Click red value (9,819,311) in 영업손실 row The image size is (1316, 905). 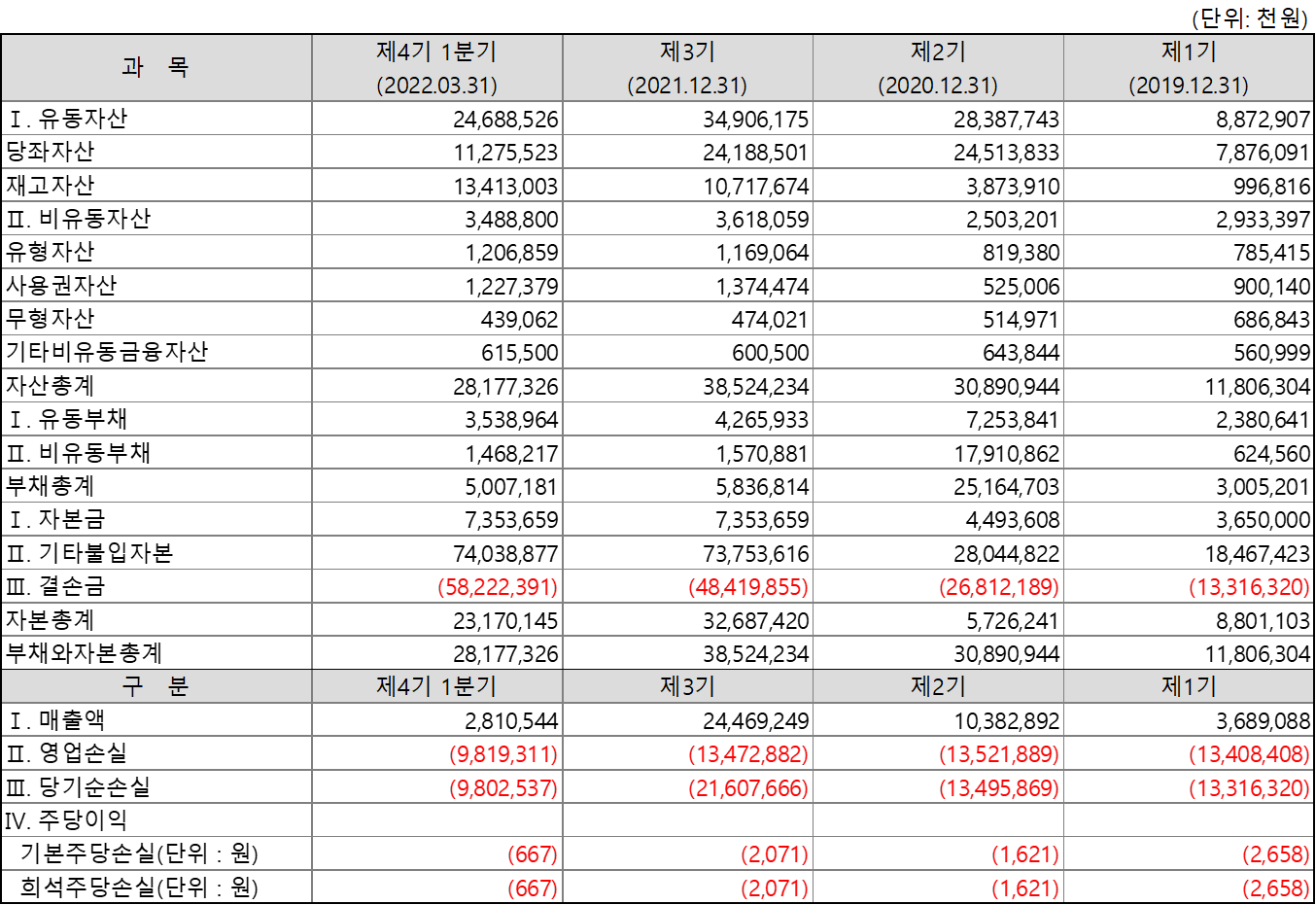coord(503,754)
